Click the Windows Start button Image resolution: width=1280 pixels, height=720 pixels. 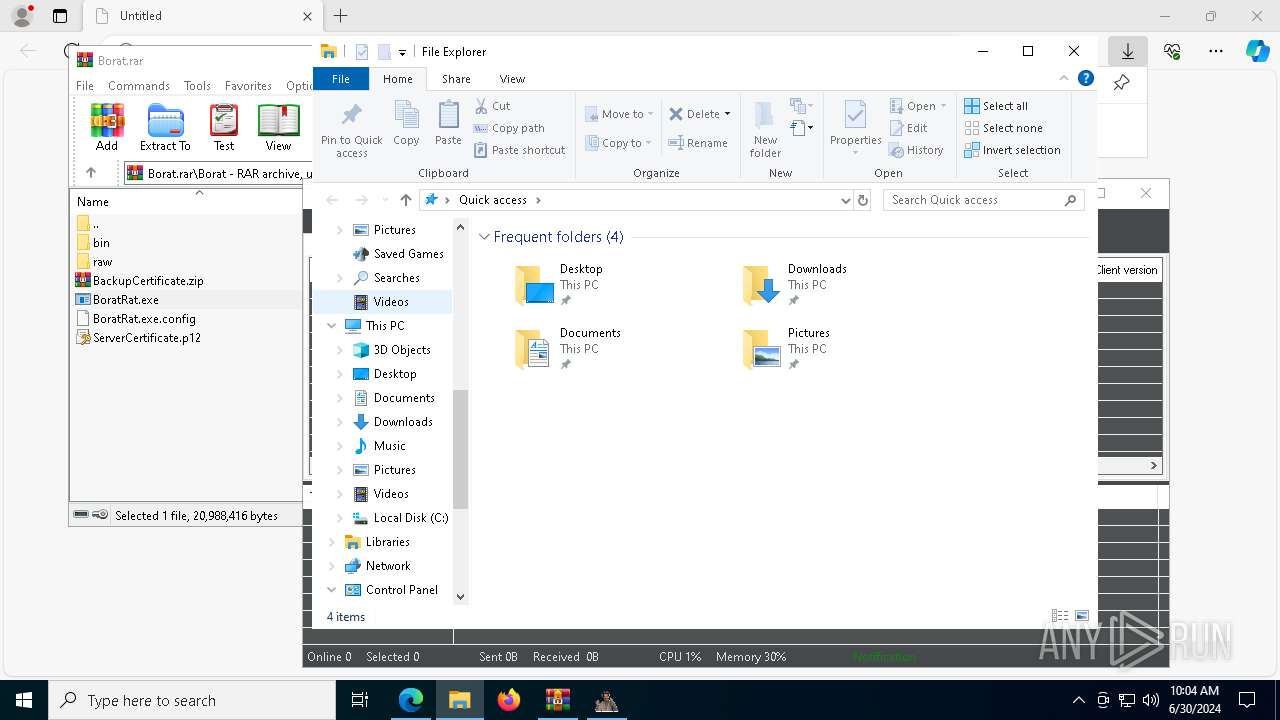pos(24,700)
